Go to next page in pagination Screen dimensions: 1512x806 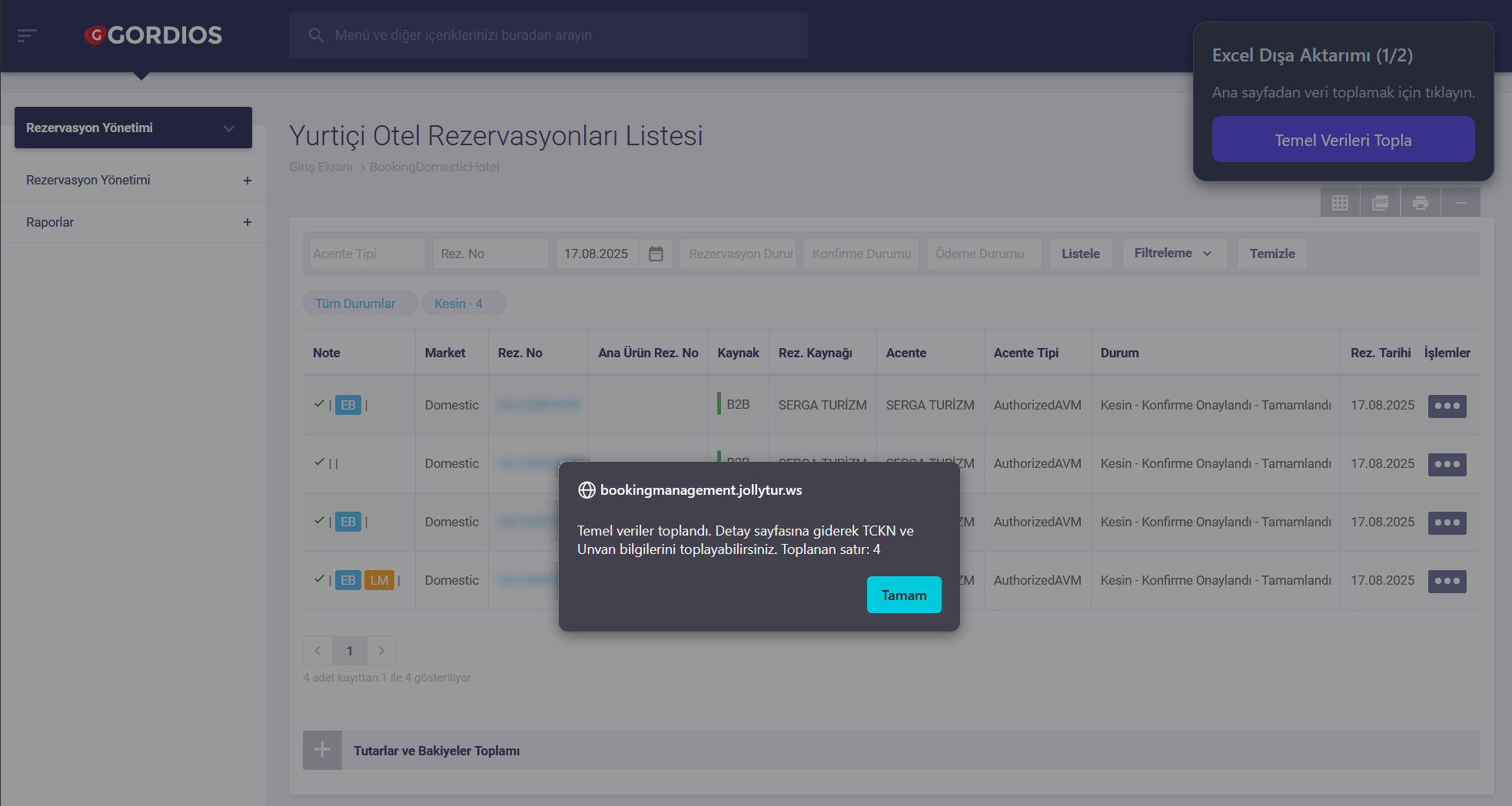pyautogui.click(x=381, y=651)
